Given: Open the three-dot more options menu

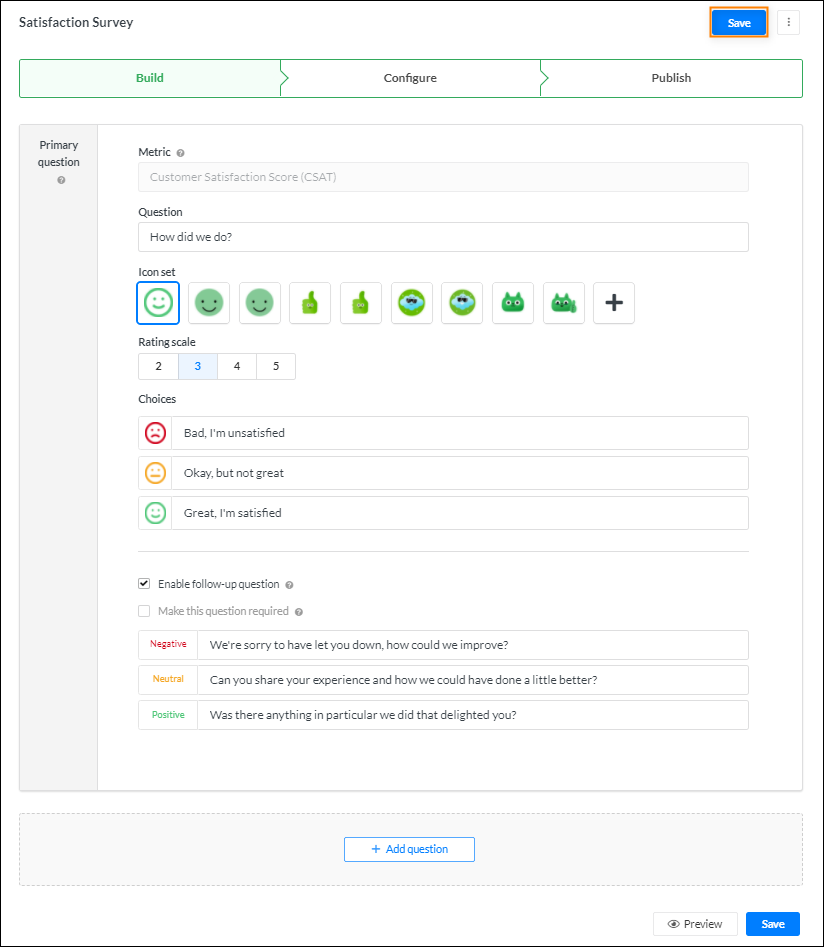Looking at the screenshot, I should [x=788, y=23].
